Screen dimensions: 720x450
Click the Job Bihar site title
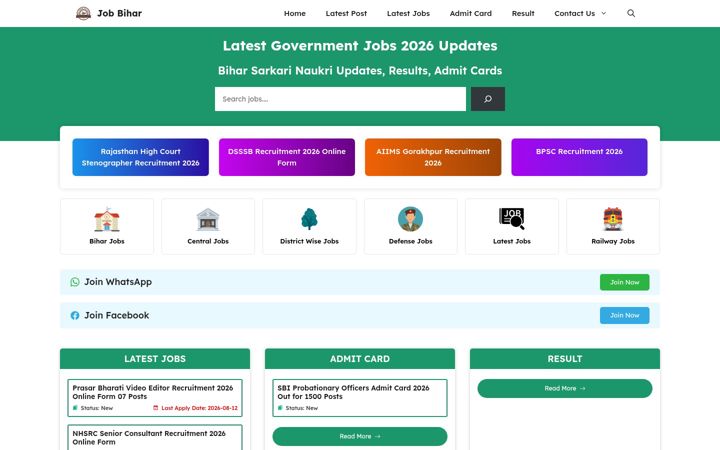pos(119,13)
